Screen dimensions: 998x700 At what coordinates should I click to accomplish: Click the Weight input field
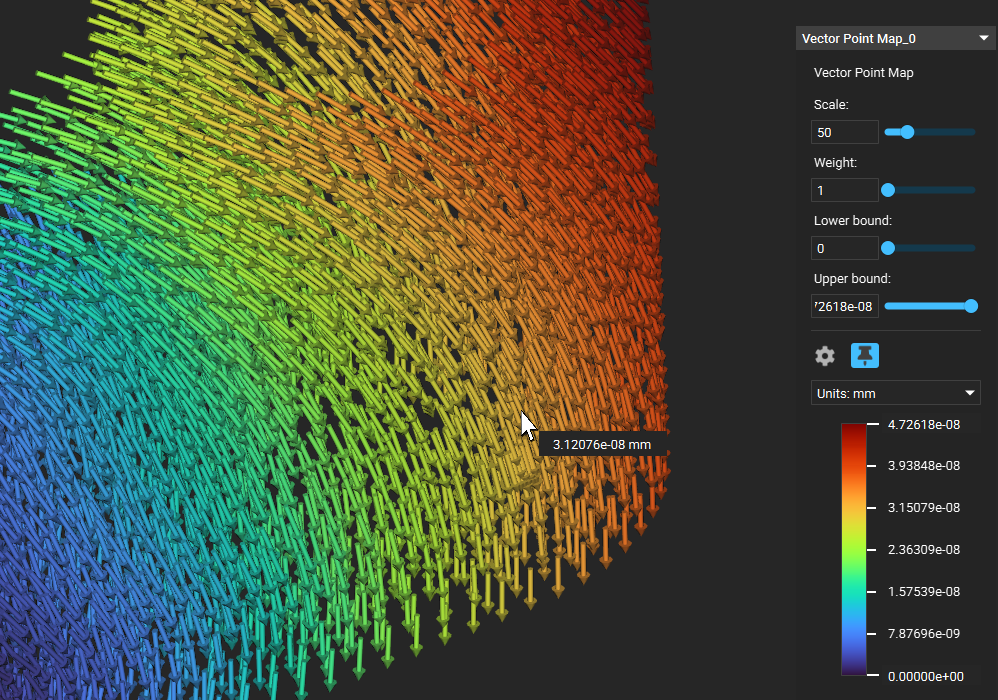845,190
